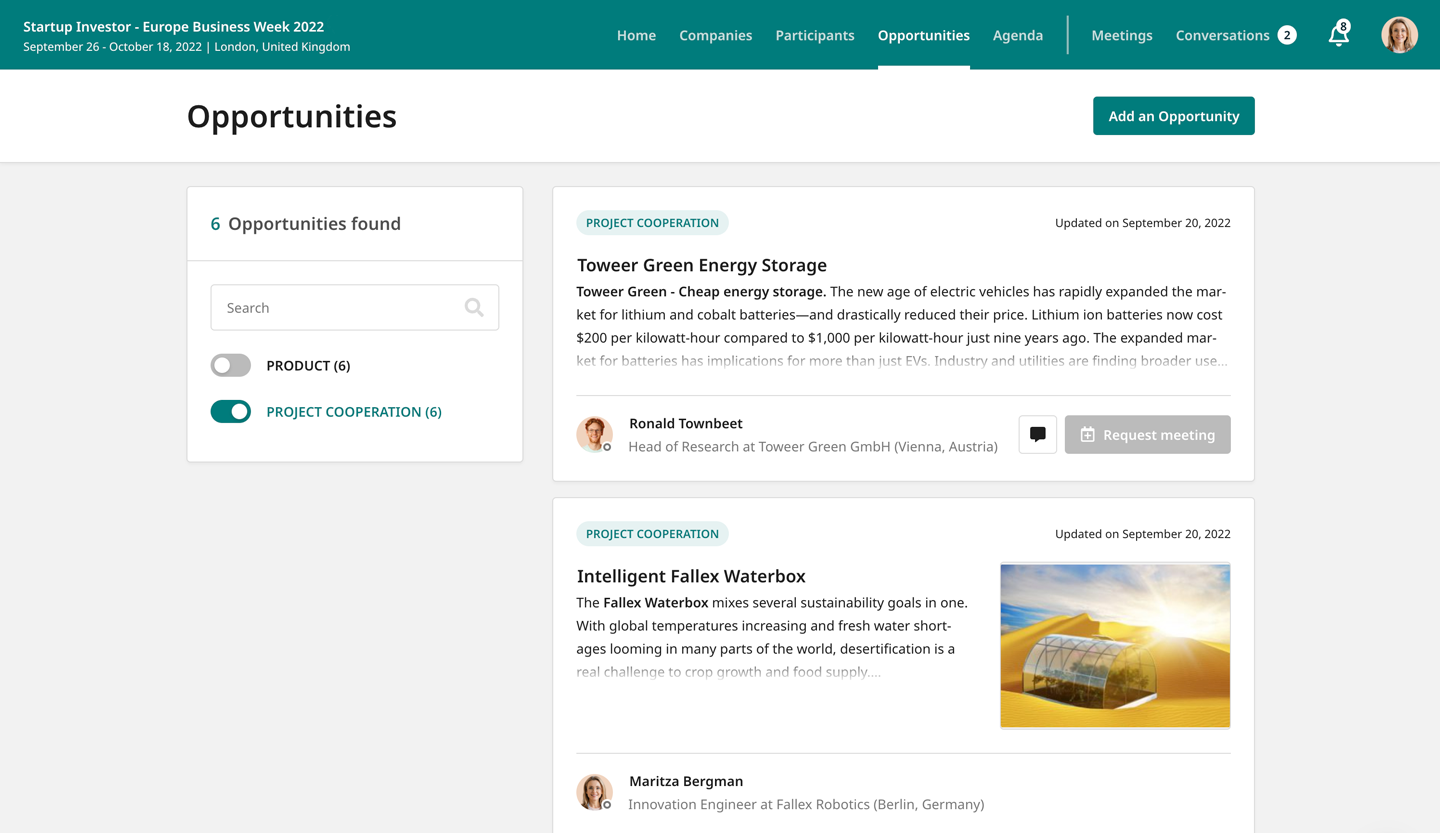Open Intelligent Fallex Waterbox opportunity title

pyautogui.click(x=690, y=576)
